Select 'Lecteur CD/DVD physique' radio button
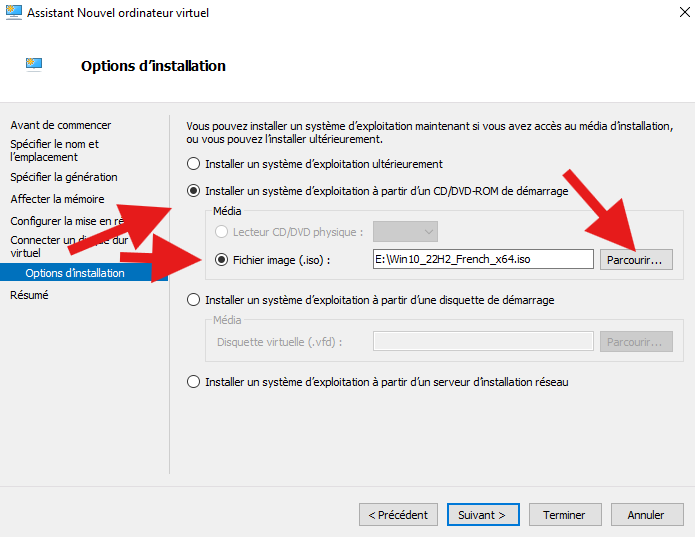695x537 pixels. pos(222,232)
